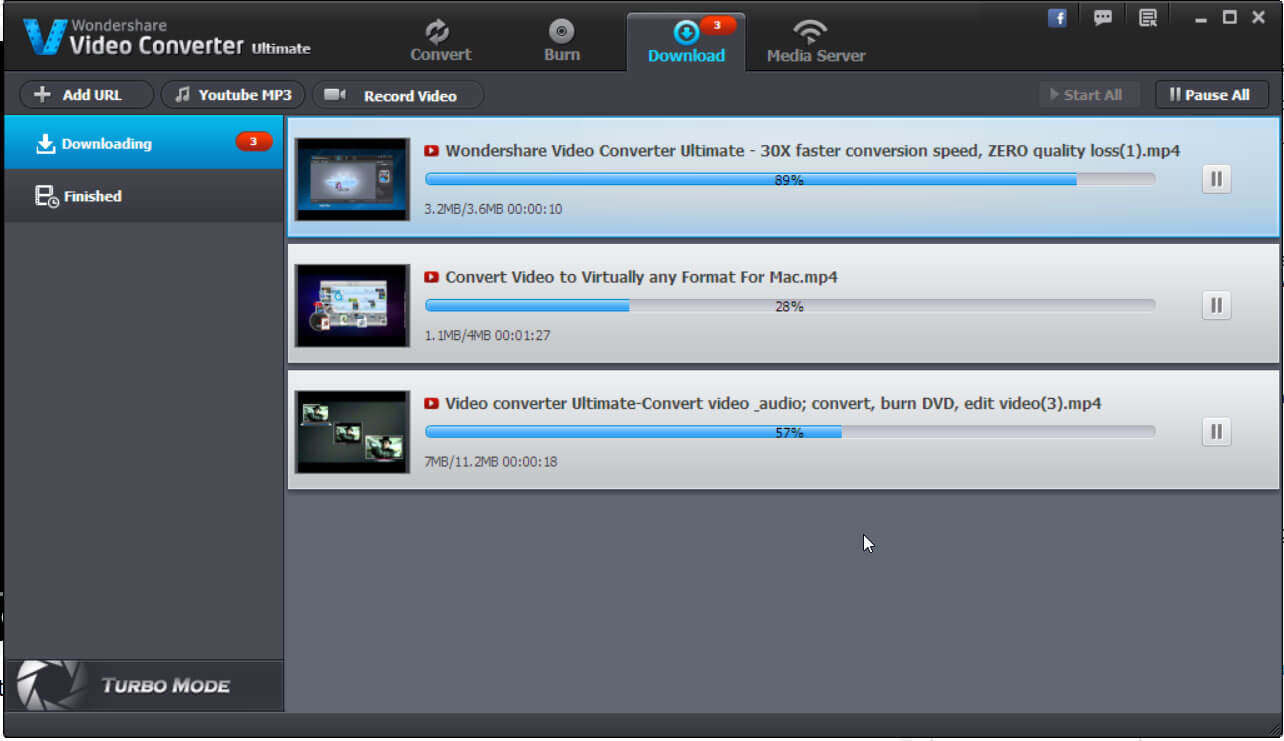Pause the Convert Video For Mac download
1284x741 pixels.
pos(1216,305)
